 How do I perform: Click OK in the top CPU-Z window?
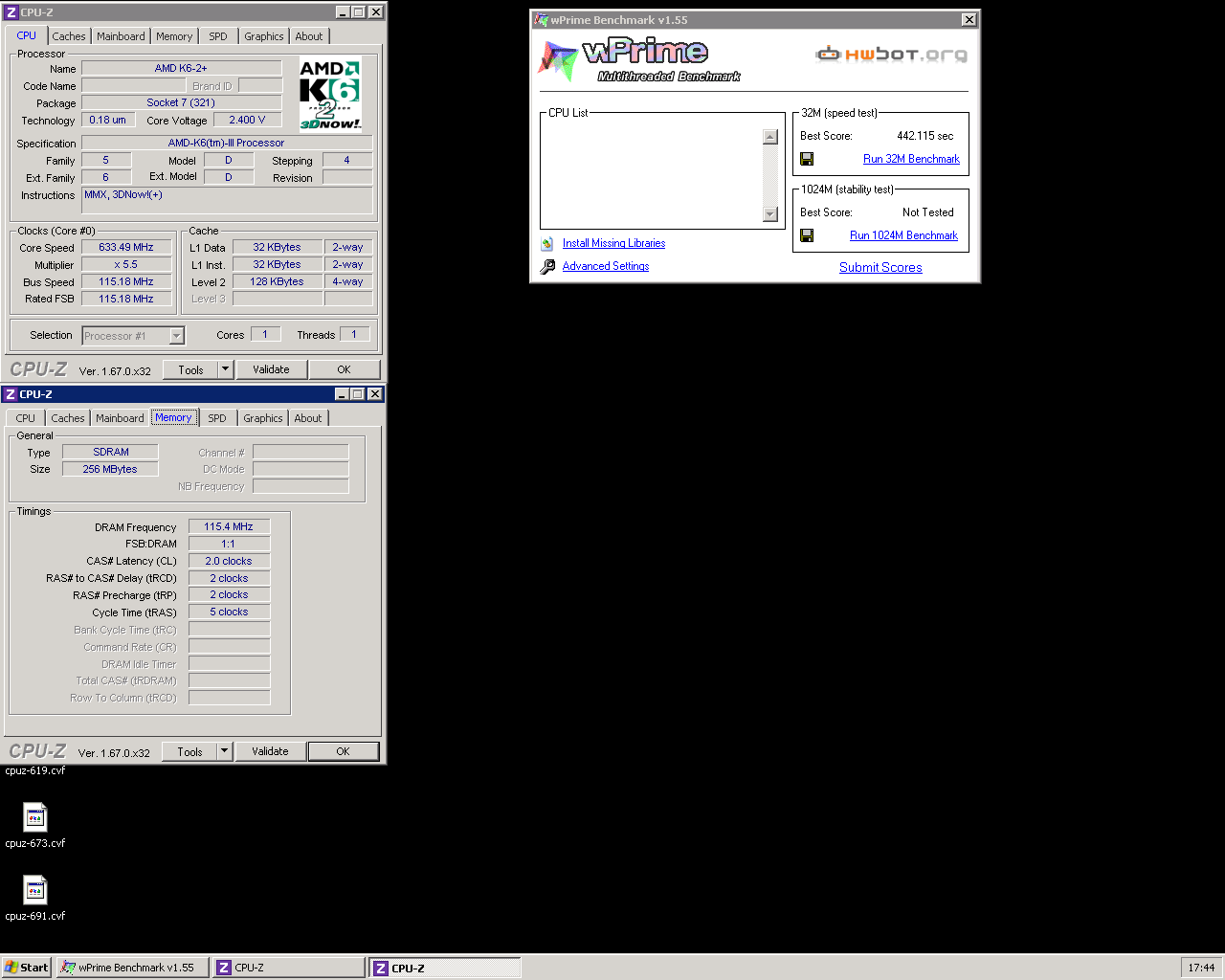(x=344, y=369)
